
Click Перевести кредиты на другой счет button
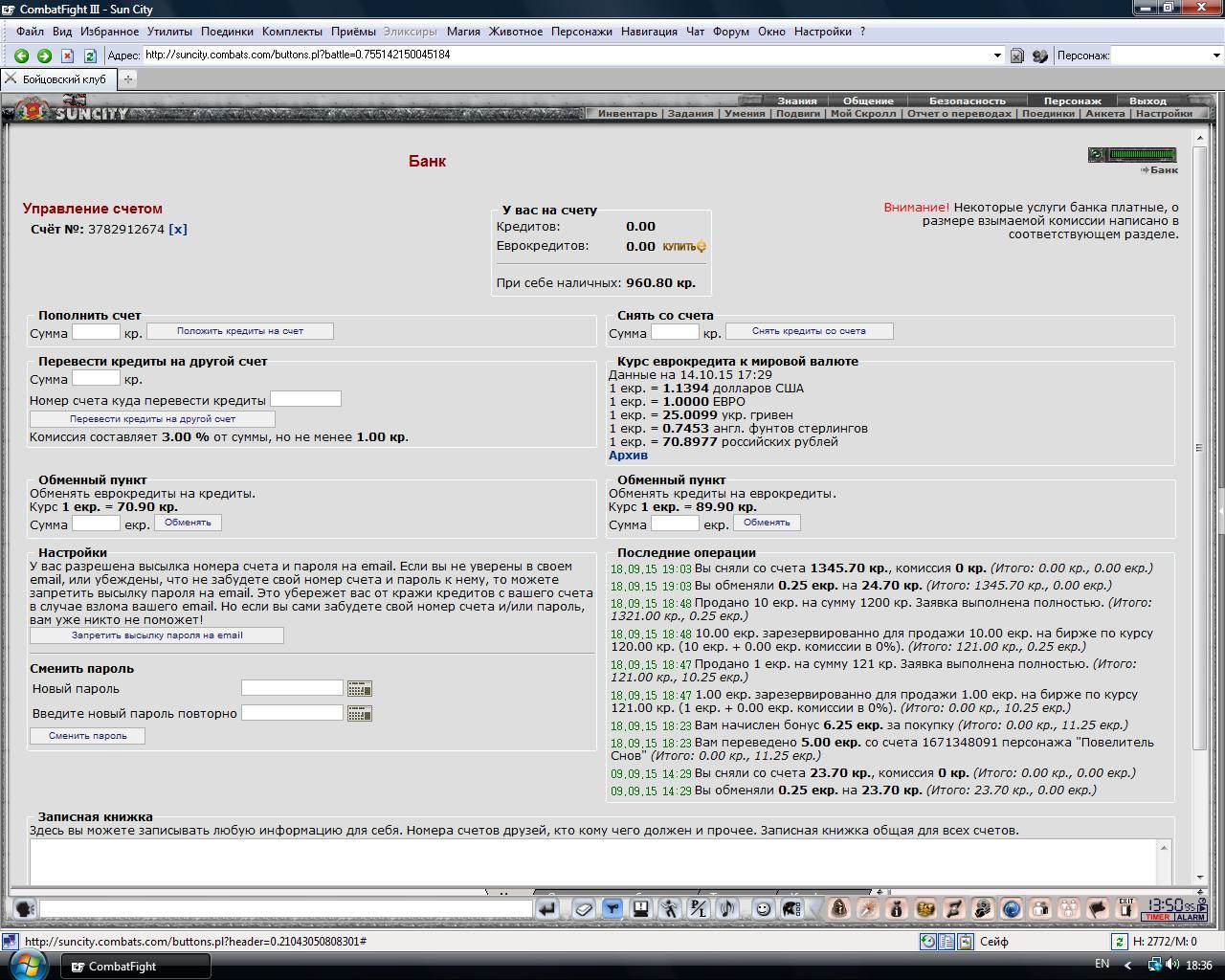tap(152, 419)
